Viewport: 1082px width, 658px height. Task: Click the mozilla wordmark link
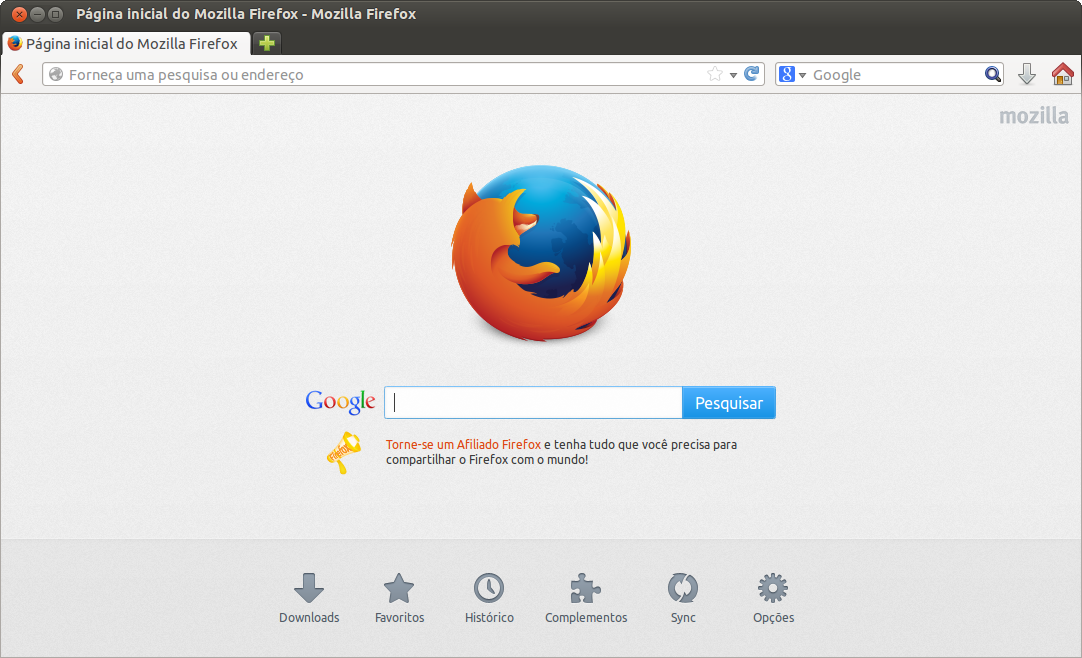click(x=1034, y=116)
